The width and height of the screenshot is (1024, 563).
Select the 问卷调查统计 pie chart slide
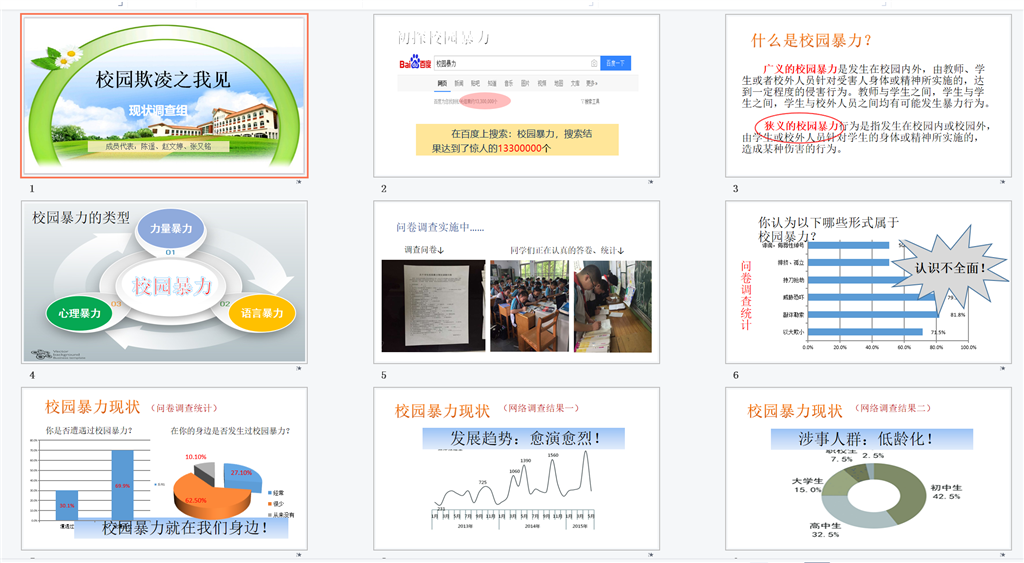[165, 468]
